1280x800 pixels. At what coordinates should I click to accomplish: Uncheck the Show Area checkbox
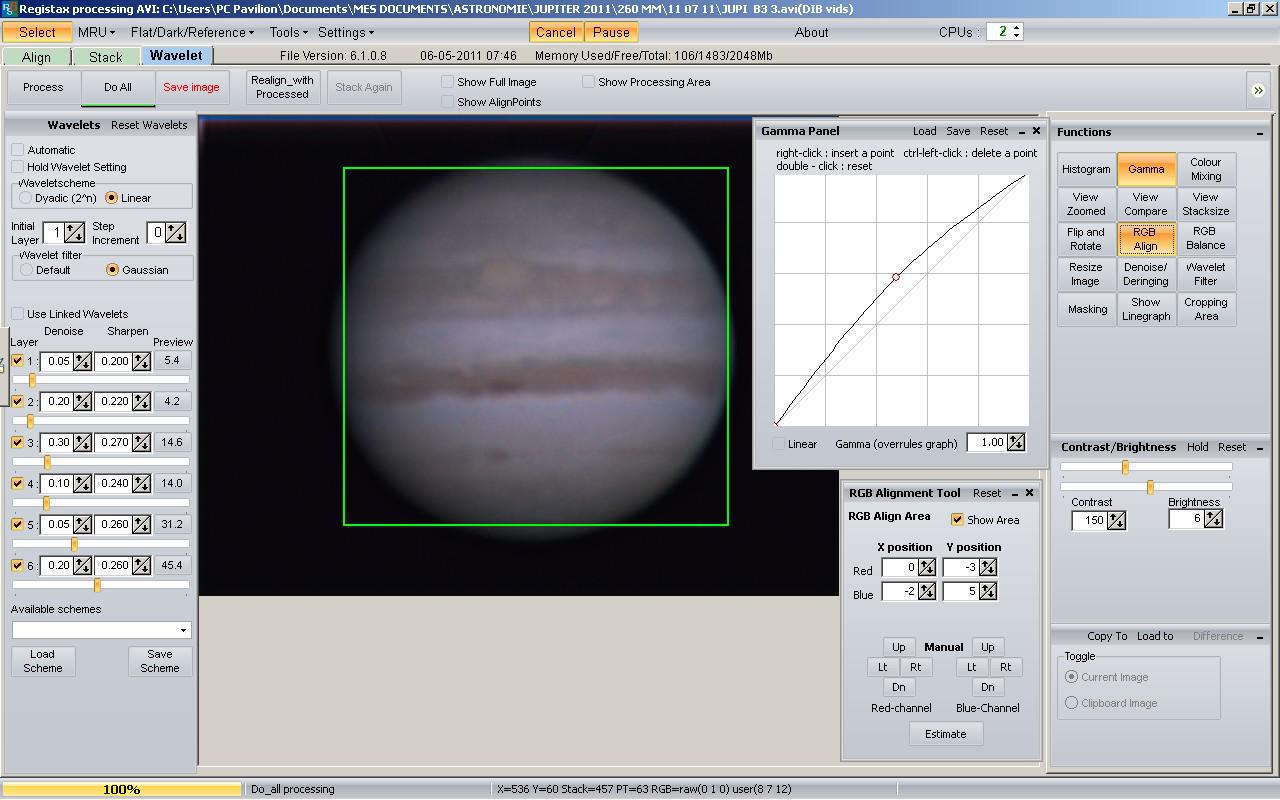957,520
